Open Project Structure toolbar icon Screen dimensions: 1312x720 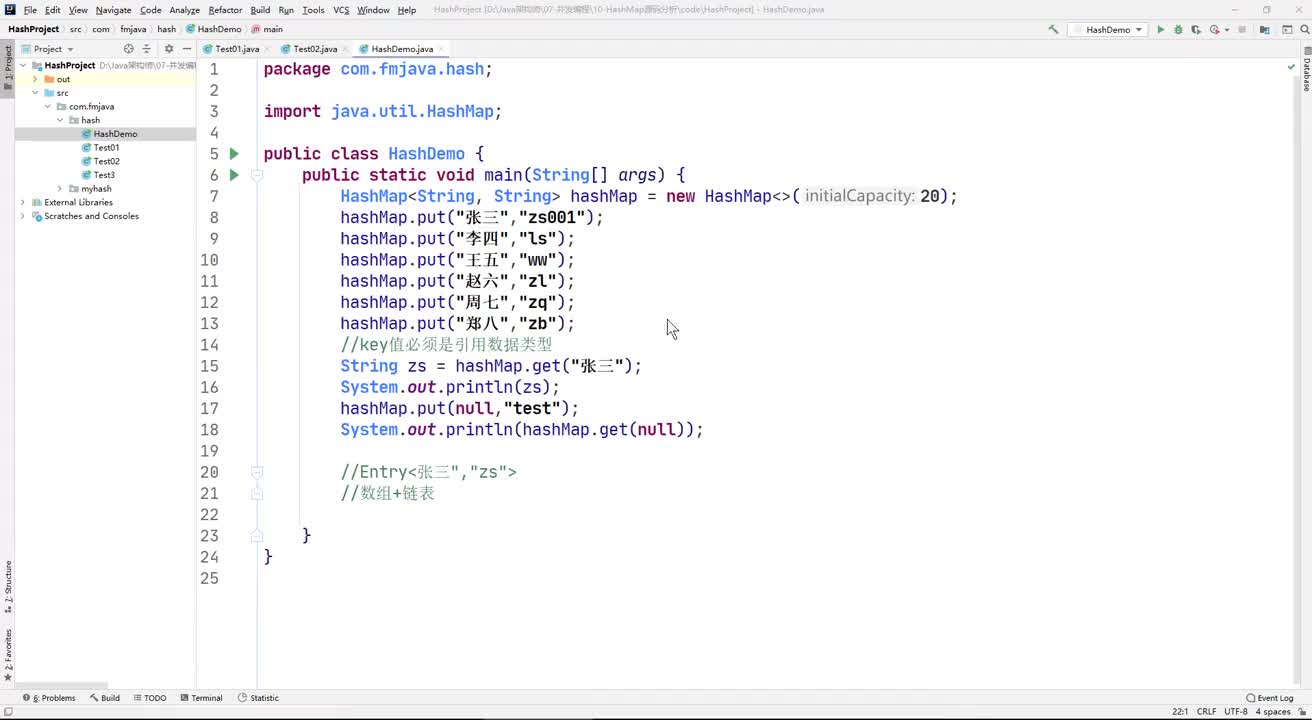pyautogui.click(x=1265, y=30)
